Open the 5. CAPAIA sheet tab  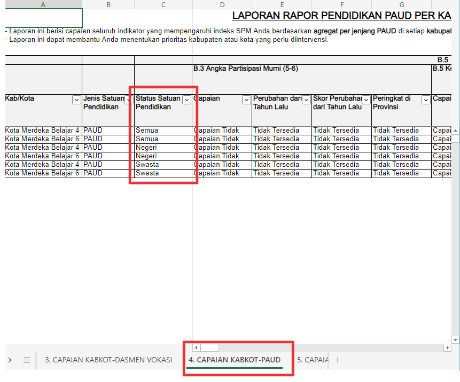coord(312,360)
